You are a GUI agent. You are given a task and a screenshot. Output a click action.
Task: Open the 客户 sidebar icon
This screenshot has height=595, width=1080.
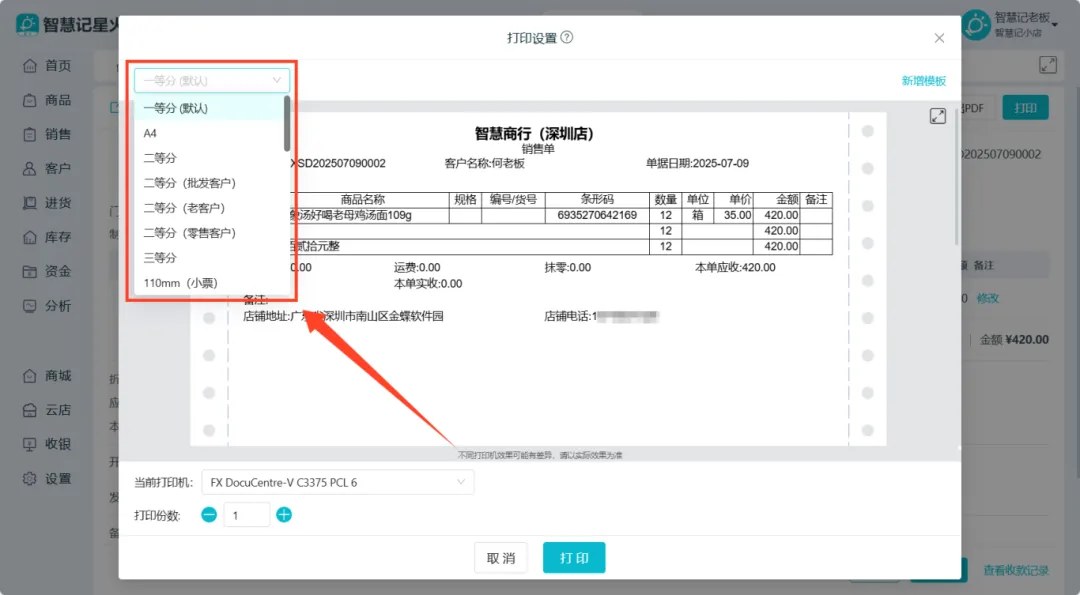pyautogui.click(x=30, y=169)
